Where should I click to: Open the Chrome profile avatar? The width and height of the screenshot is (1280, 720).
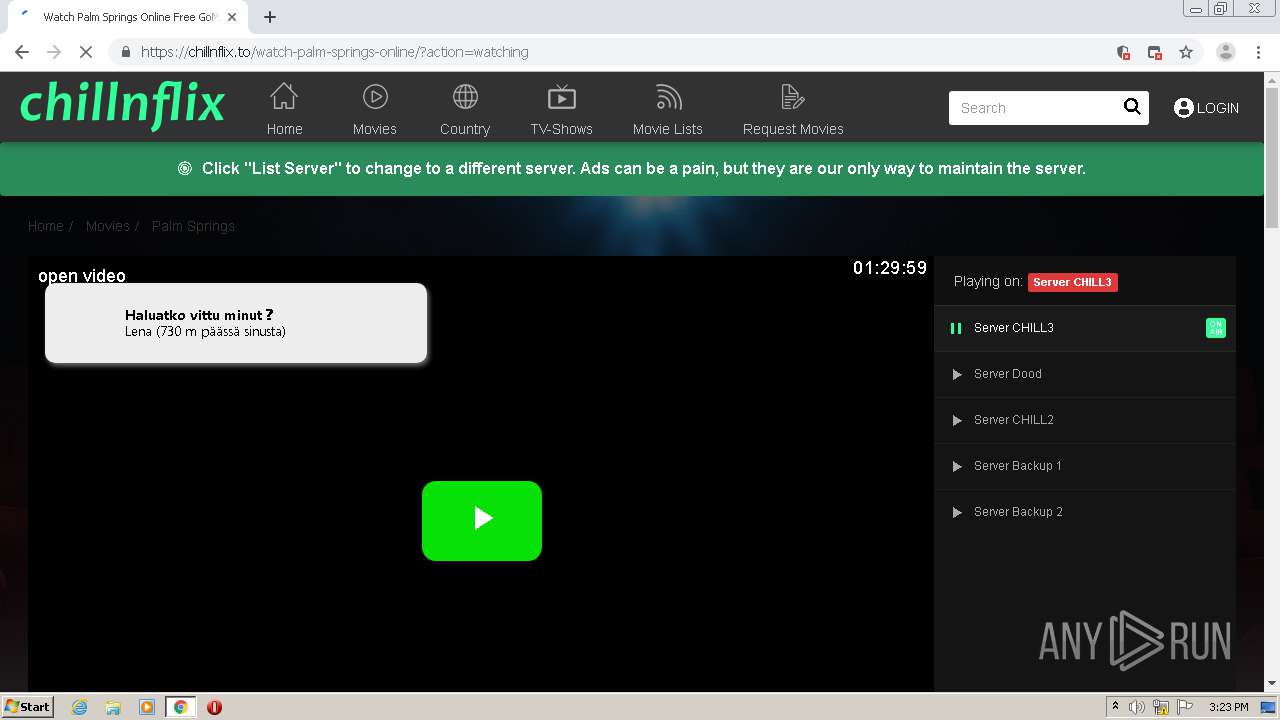click(x=1226, y=52)
